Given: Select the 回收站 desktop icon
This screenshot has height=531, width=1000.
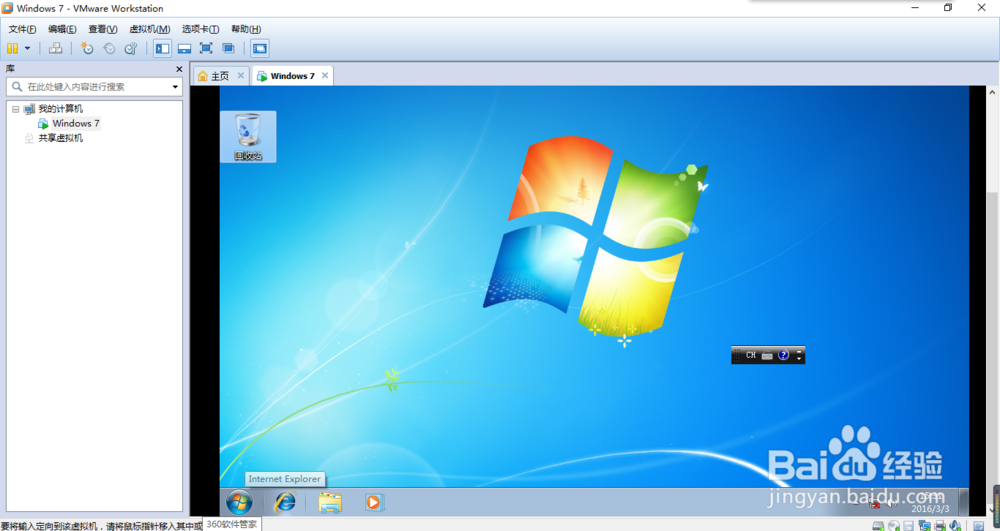Looking at the screenshot, I should [248, 136].
